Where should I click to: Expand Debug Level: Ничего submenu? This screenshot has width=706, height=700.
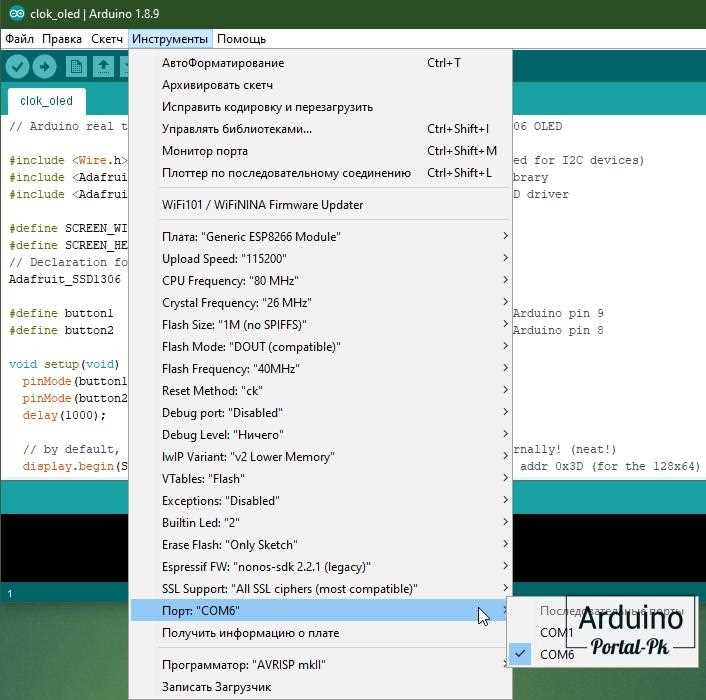point(321,435)
